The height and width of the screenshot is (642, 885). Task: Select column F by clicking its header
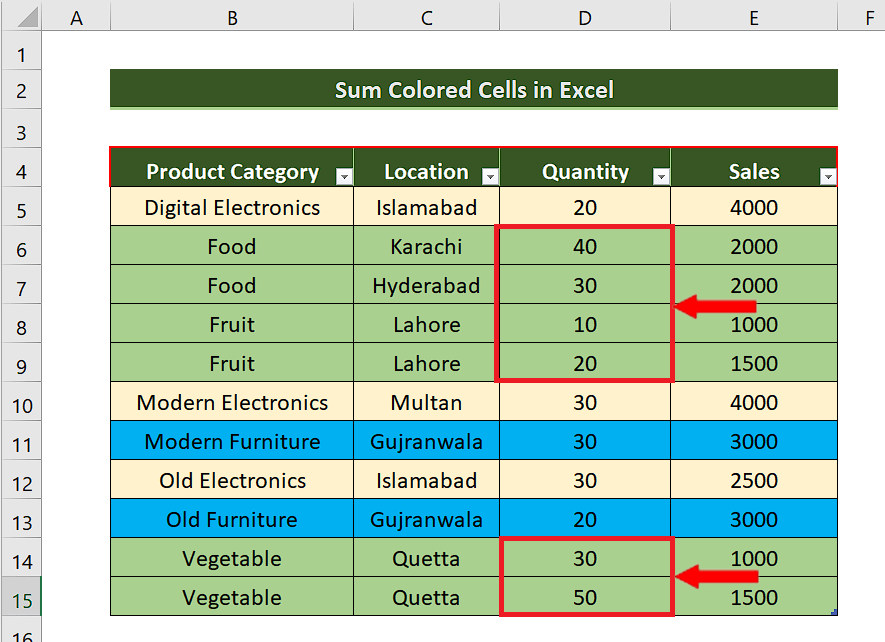coord(870,17)
